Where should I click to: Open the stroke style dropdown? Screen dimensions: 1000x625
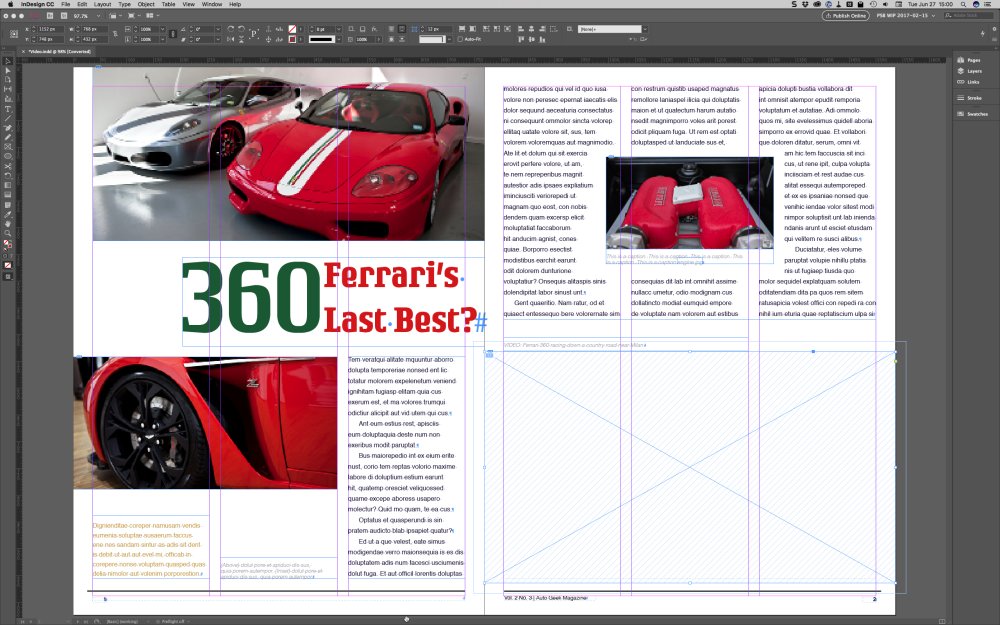click(x=339, y=39)
